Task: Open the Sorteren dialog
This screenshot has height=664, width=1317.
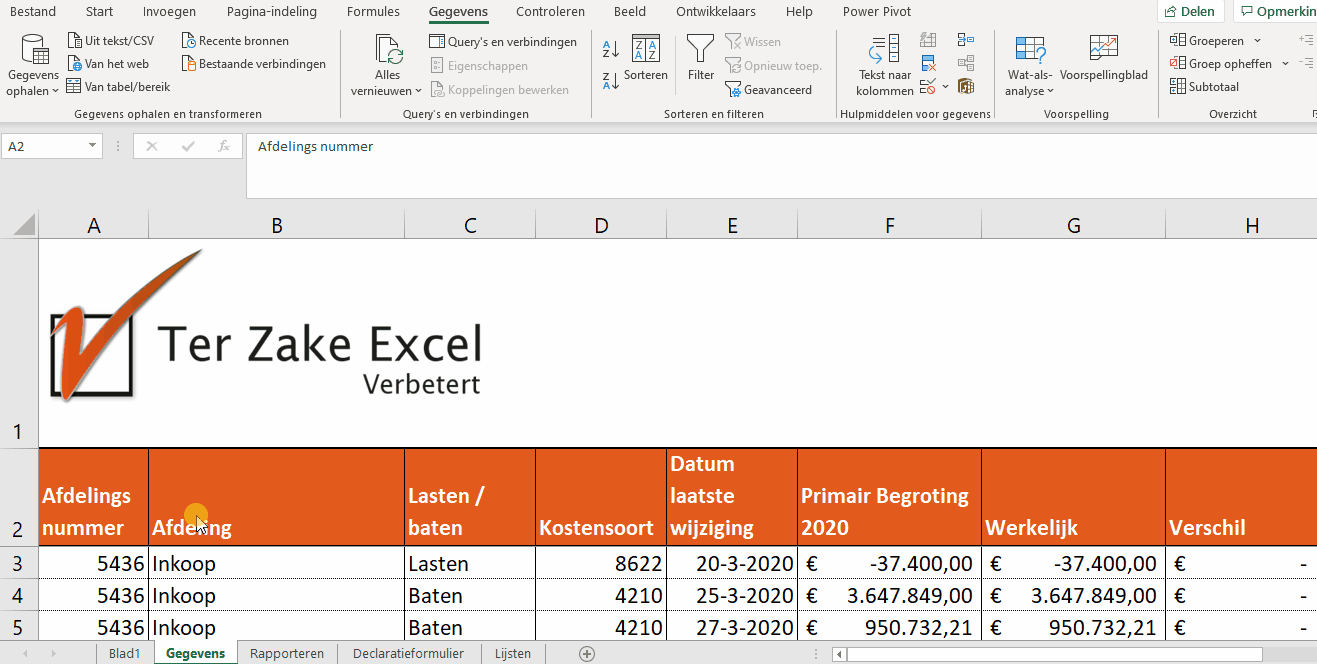Action: 646,58
